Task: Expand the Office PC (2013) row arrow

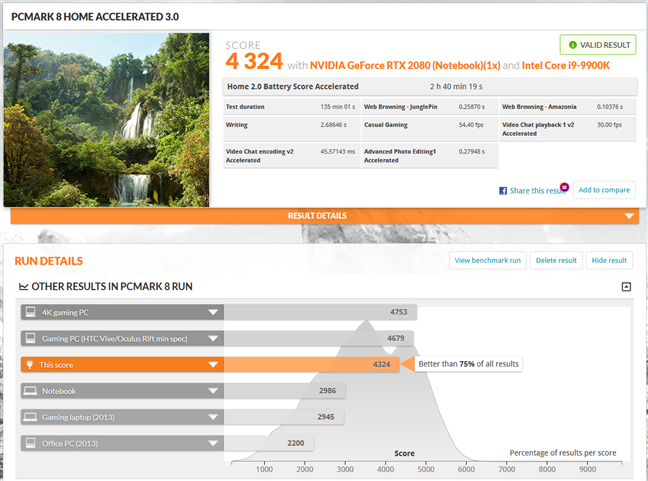Action: click(213, 443)
